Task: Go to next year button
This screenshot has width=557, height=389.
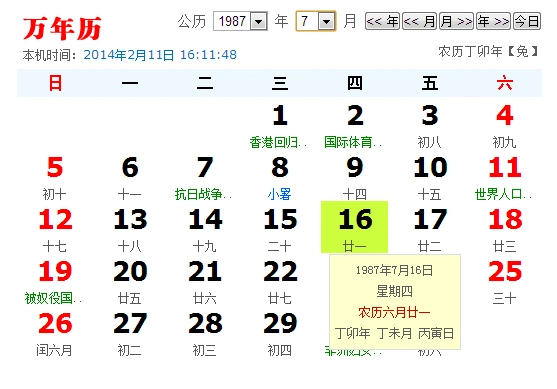Action: 493,21
